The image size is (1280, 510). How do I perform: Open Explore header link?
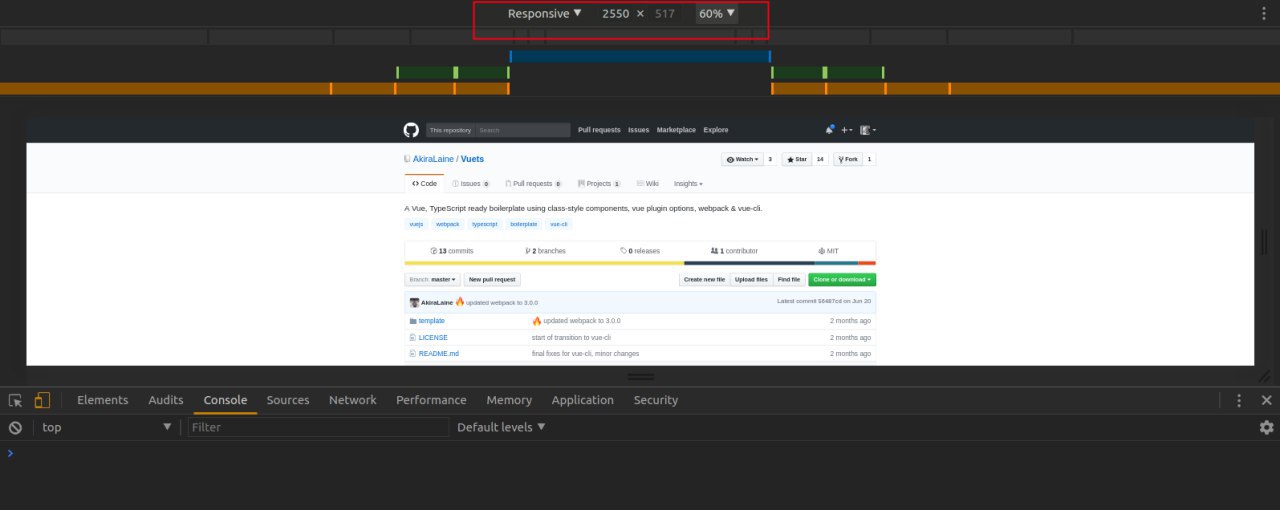click(x=716, y=130)
